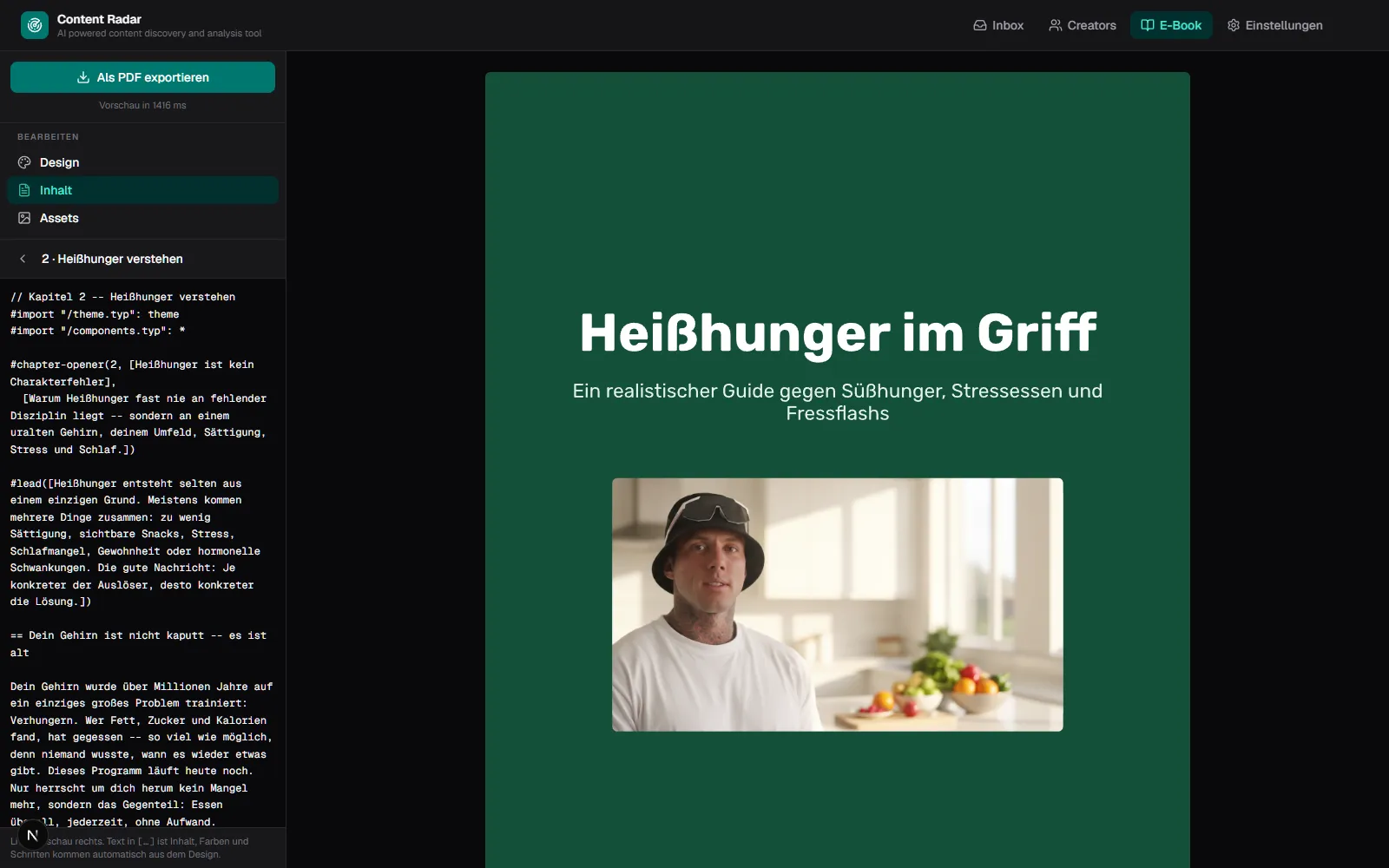Click the '#chapter-opener(2,' code line
1389x868 pixels.
tap(132, 365)
